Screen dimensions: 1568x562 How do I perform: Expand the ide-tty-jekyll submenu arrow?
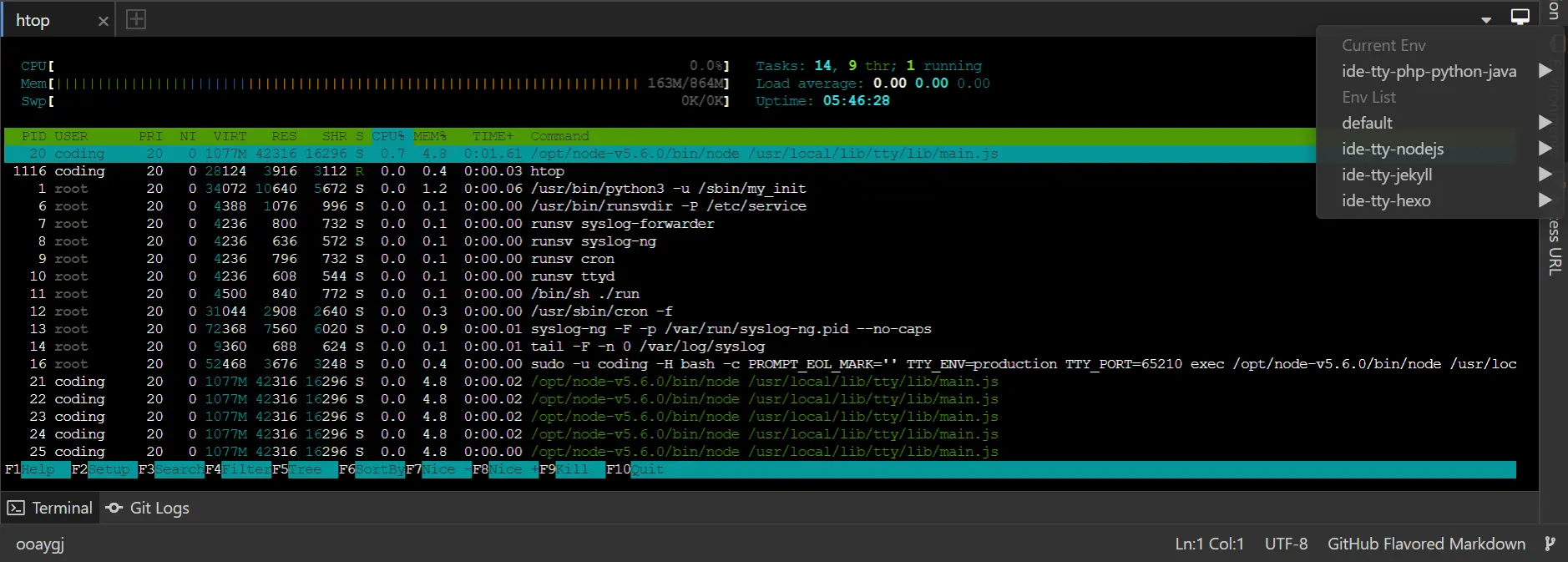tap(1545, 175)
